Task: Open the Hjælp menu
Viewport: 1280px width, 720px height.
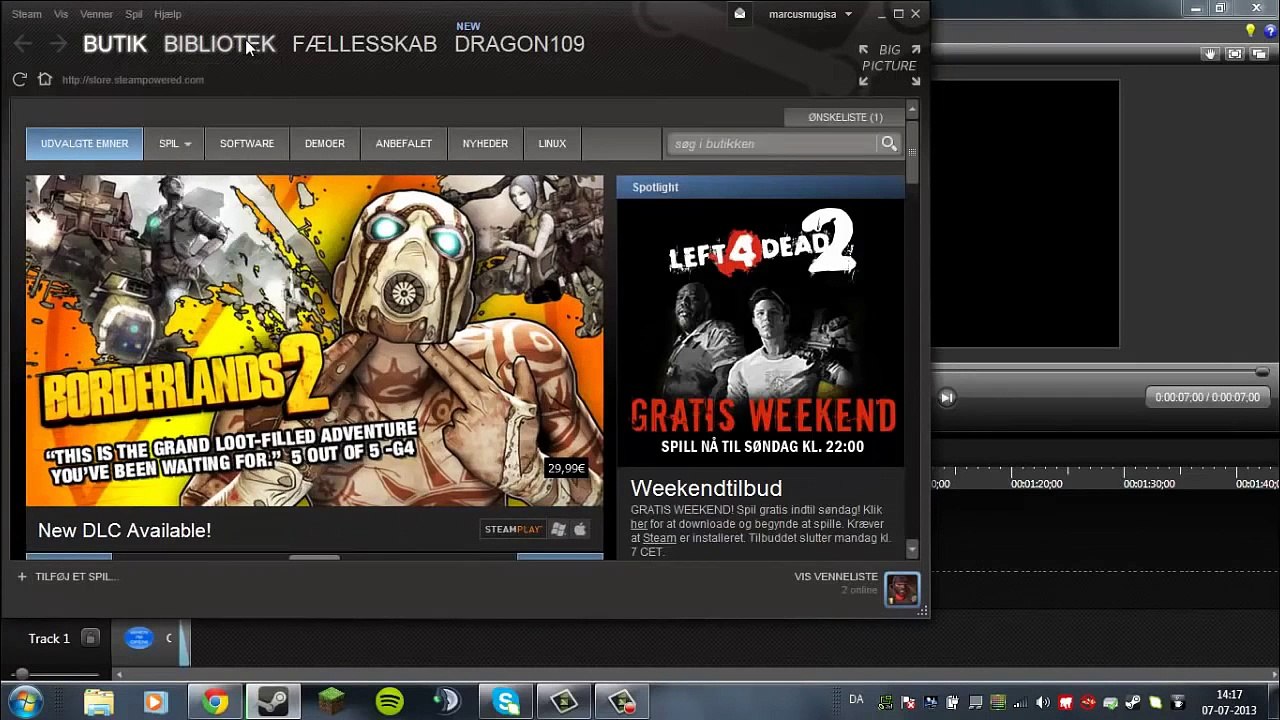Action: (168, 14)
